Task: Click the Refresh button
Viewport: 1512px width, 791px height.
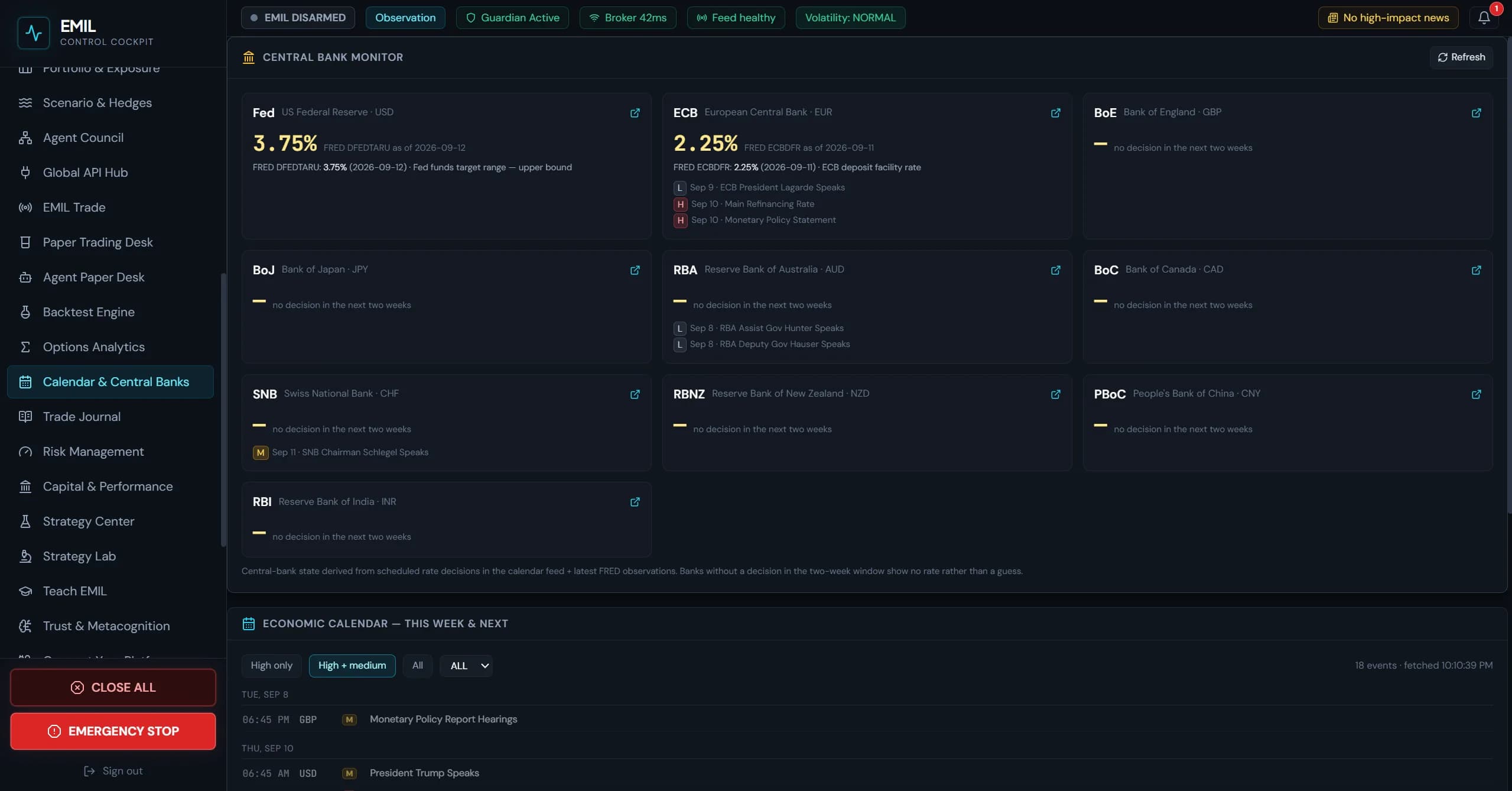Action: tap(1461, 57)
